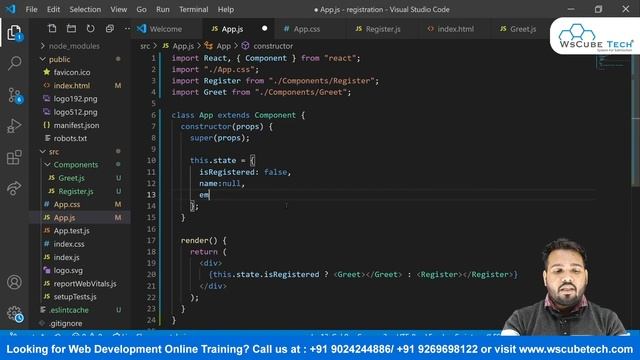Click line number 13 in the gutter

[x=151, y=195]
